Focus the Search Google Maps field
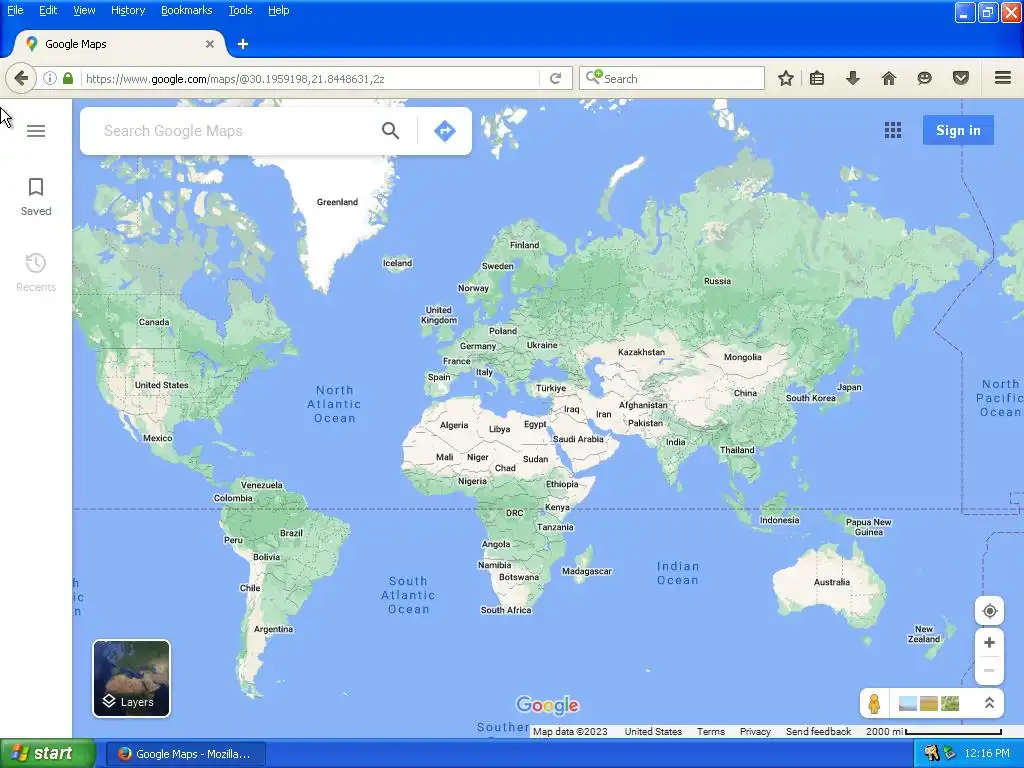This screenshot has height=768, width=1024. coord(238,131)
